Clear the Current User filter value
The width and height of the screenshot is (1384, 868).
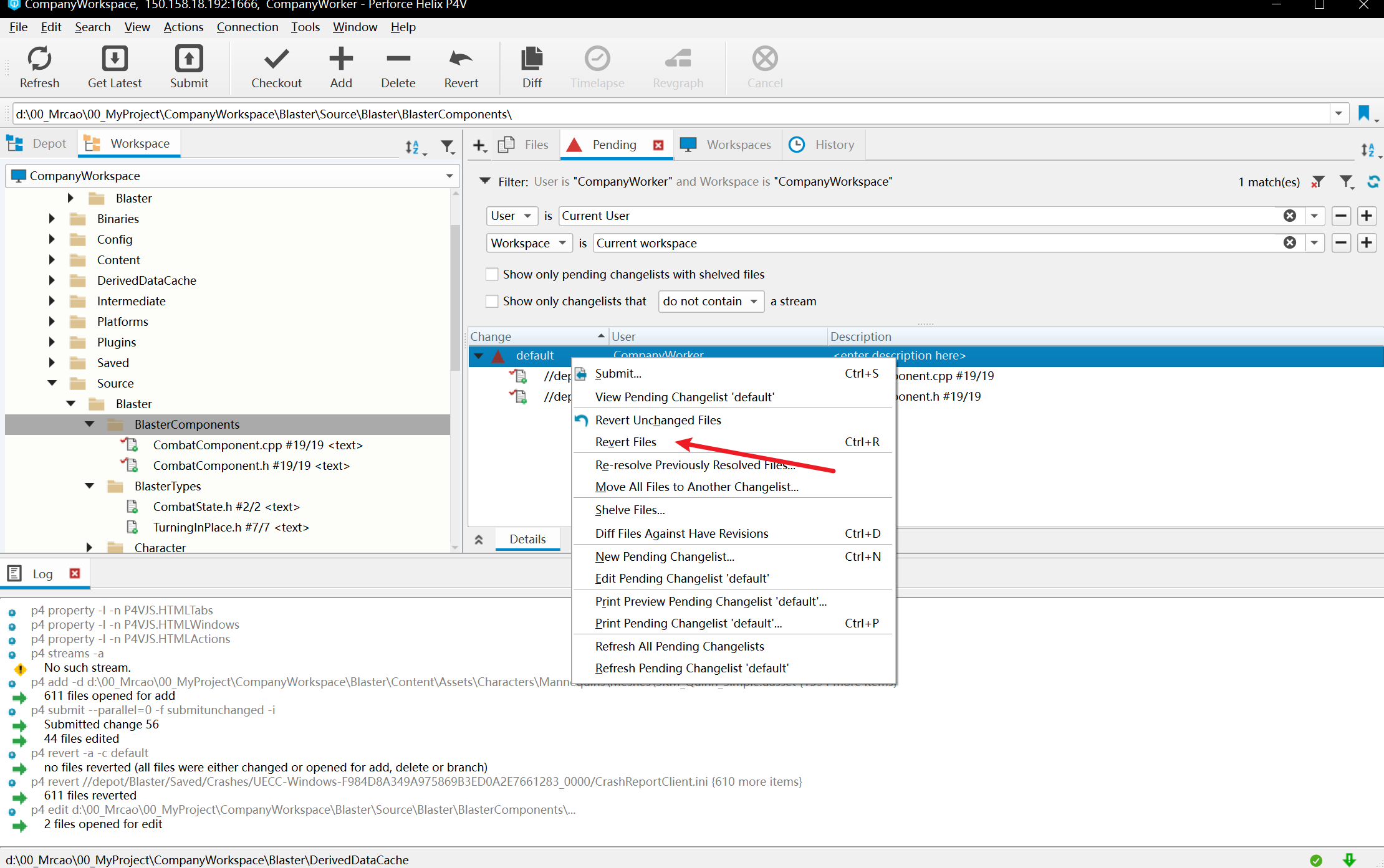tap(1290, 216)
